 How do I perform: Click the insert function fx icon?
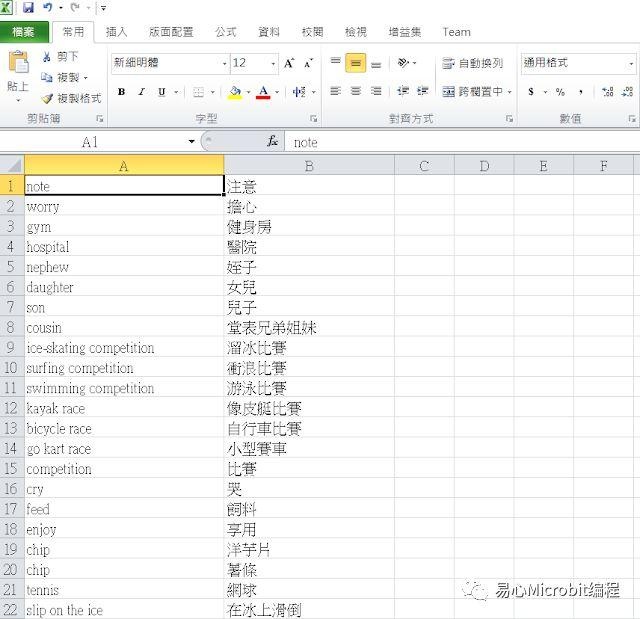273,142
